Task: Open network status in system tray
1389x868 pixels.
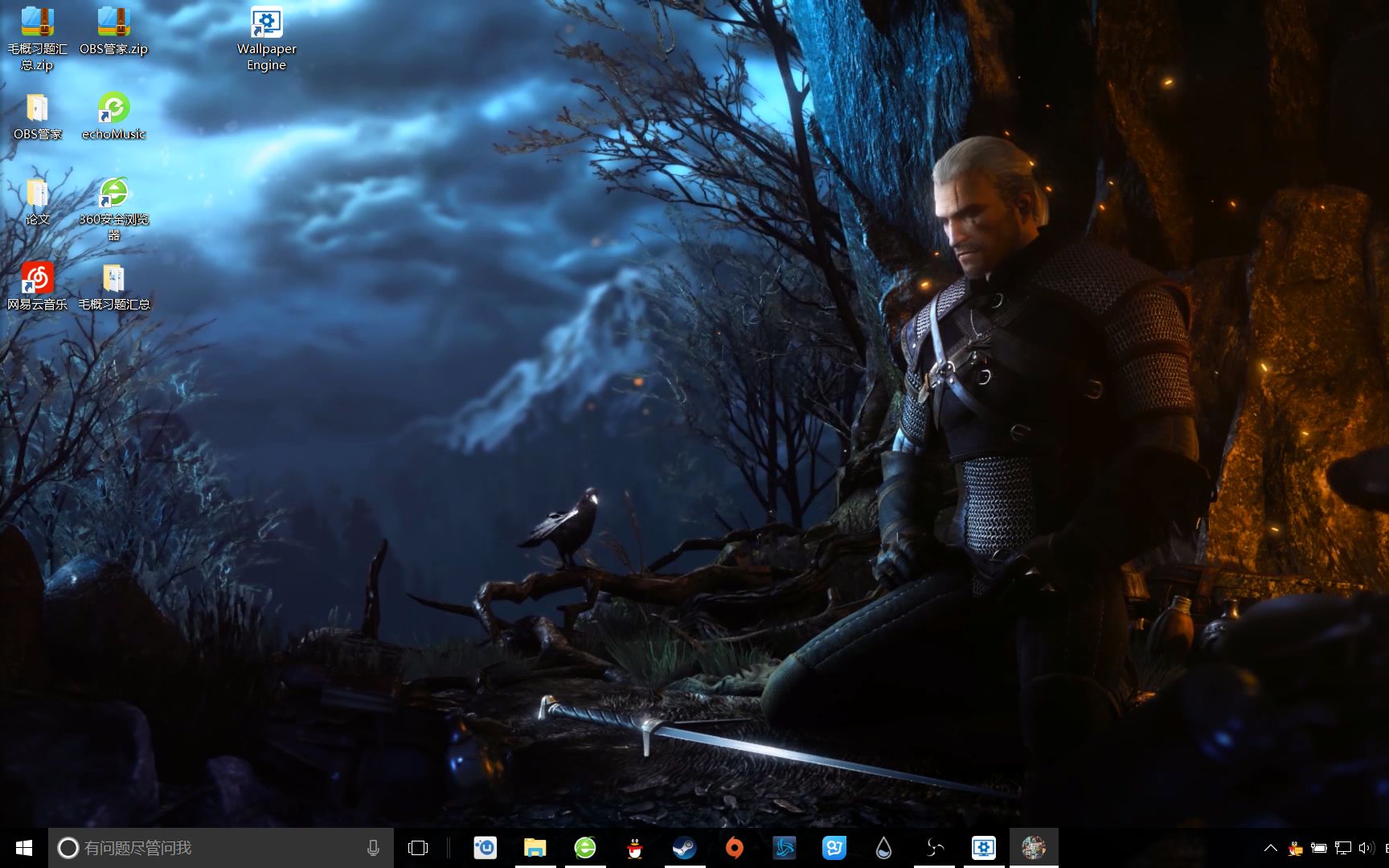Action: [1343, 848]
